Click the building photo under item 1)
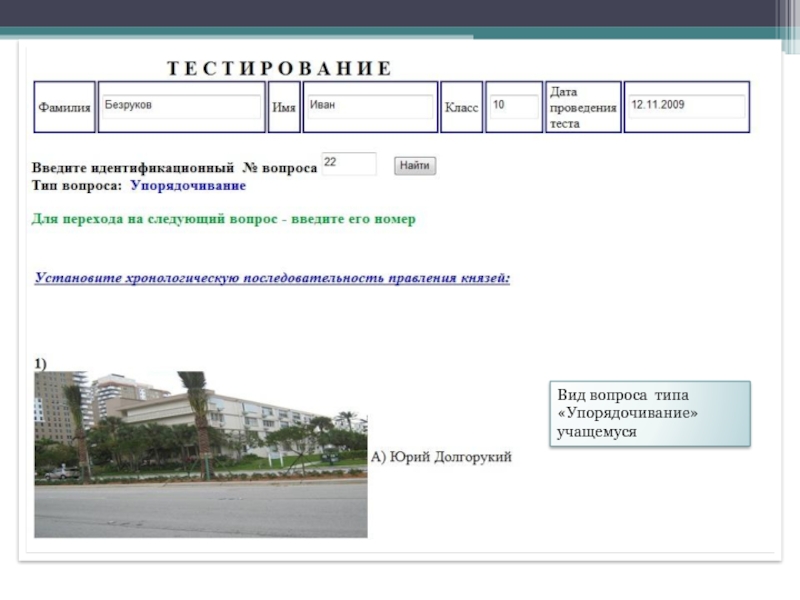 tap(201, 454)
